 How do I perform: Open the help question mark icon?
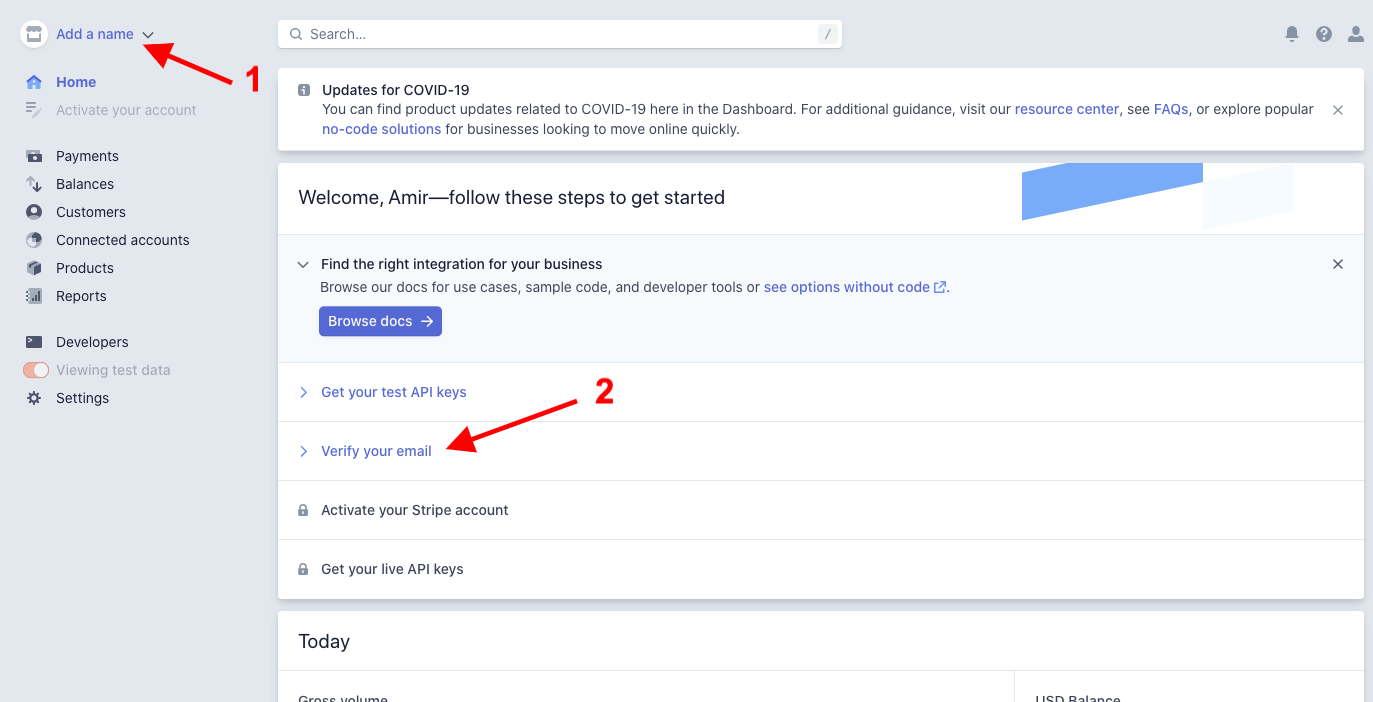pos(1324,34)
